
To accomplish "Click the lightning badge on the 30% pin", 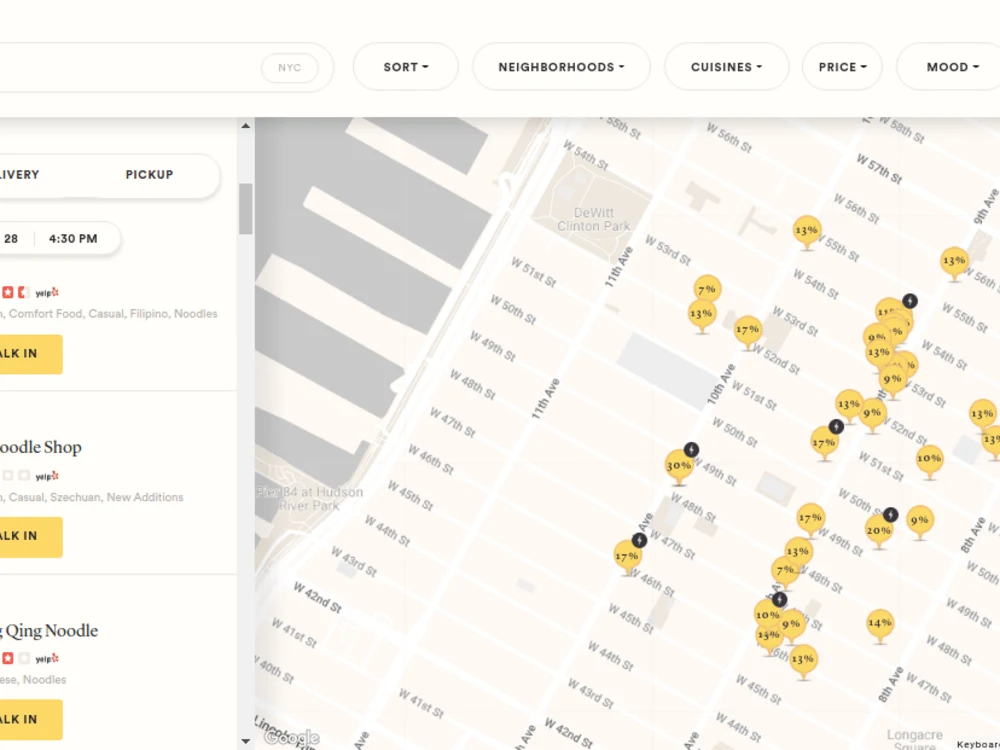I will click(691, 450).
